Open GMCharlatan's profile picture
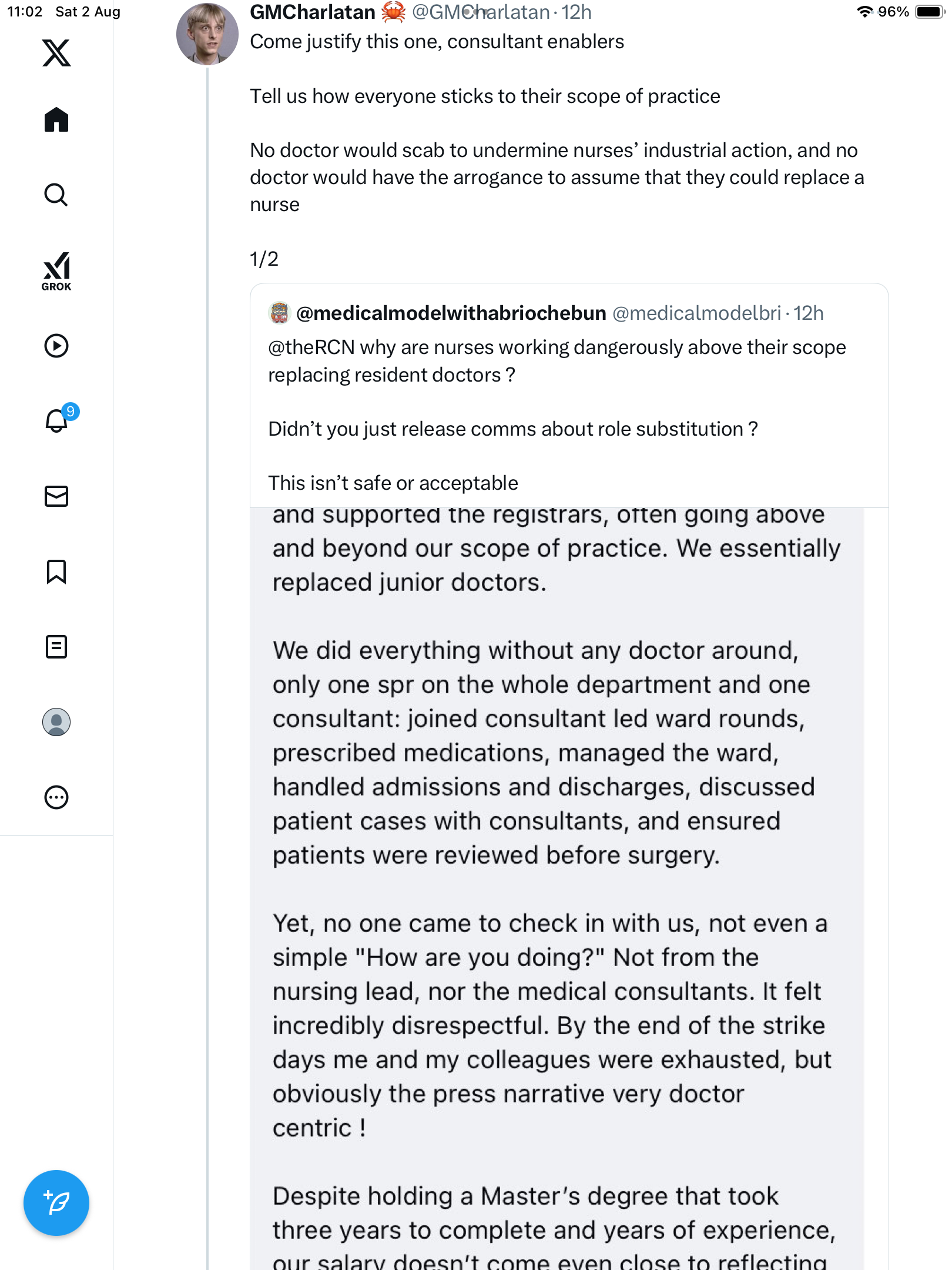952x1270 pixels. [207, 34]
